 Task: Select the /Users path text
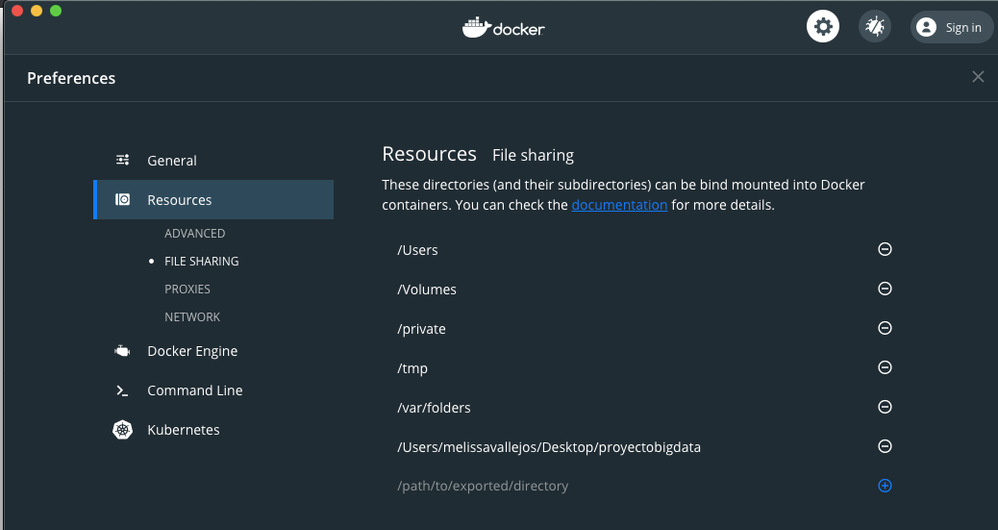point(418,250)
